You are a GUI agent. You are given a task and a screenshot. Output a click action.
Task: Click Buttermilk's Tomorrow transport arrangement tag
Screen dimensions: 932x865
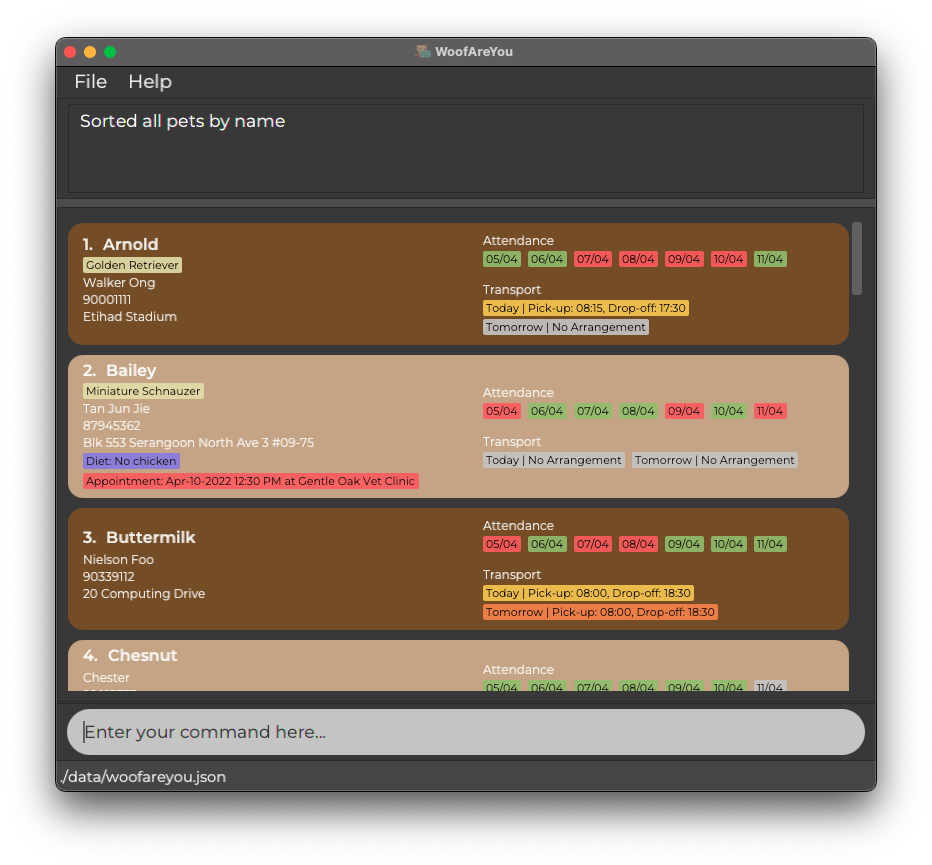point(597,612)
